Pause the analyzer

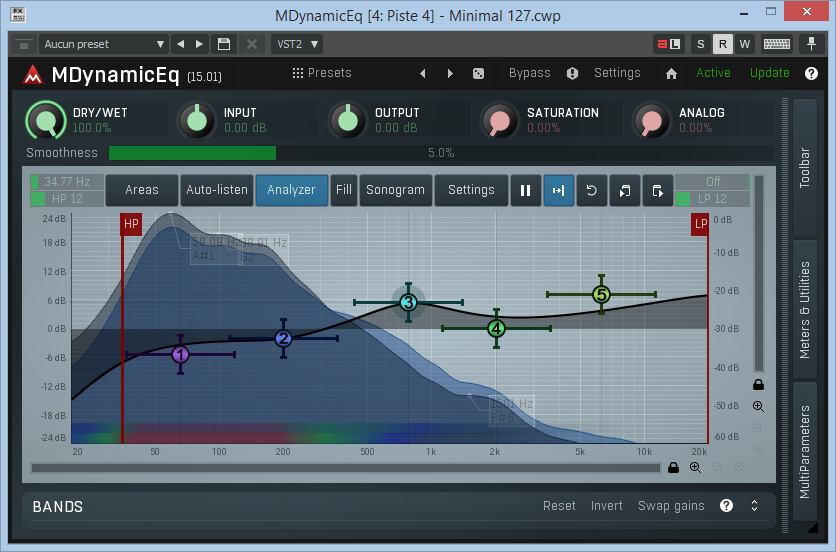(525, 190)
